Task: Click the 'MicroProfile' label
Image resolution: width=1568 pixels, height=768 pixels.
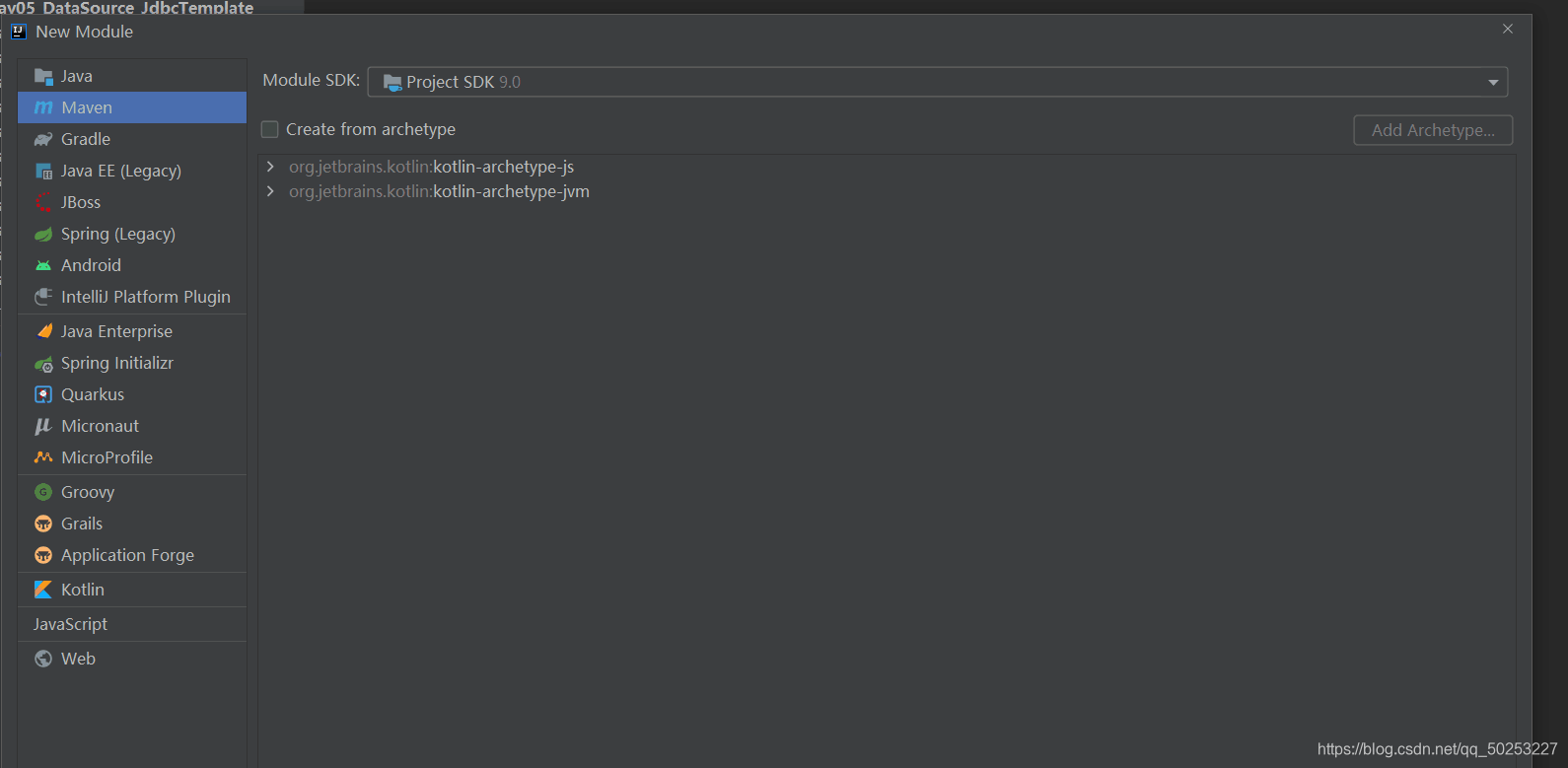Action: pos(107,457)
